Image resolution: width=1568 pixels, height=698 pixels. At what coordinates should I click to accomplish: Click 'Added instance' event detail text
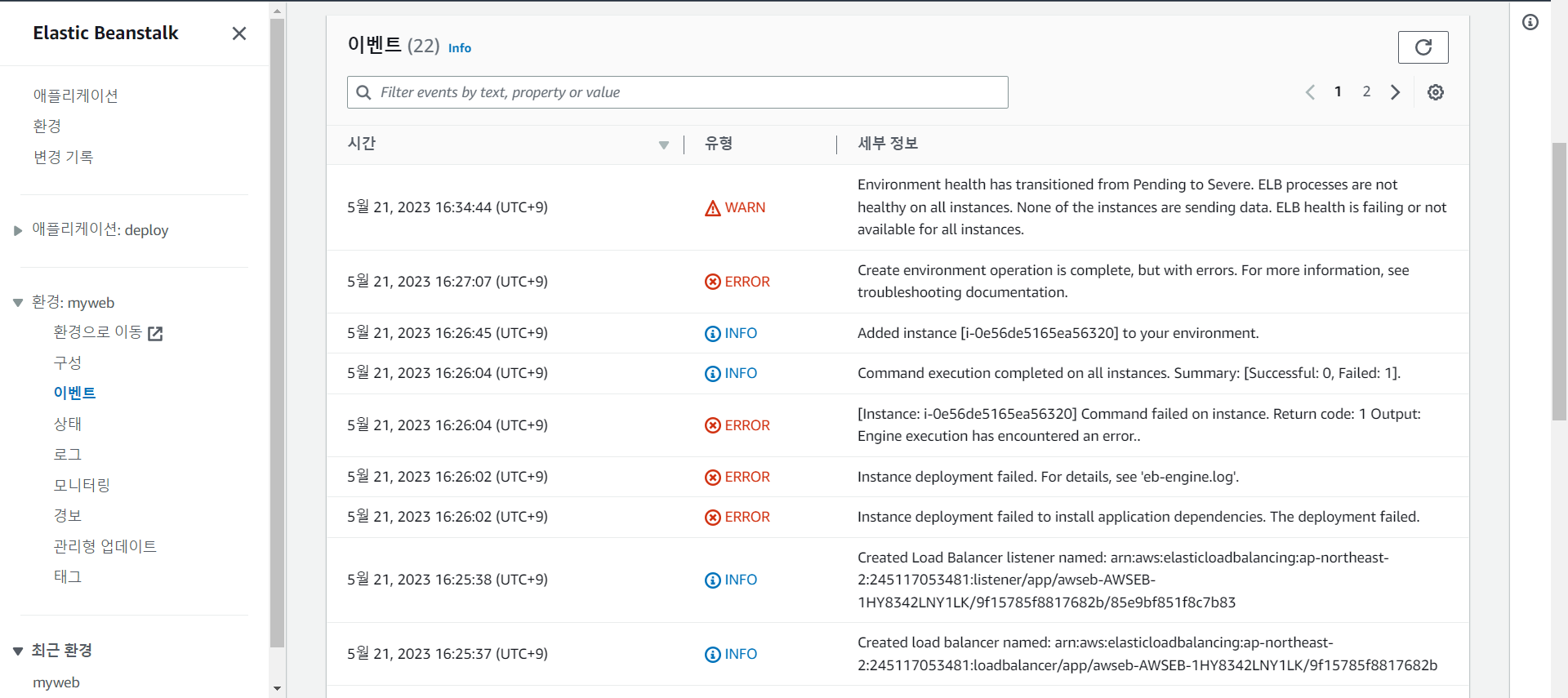coord(1058,333)
